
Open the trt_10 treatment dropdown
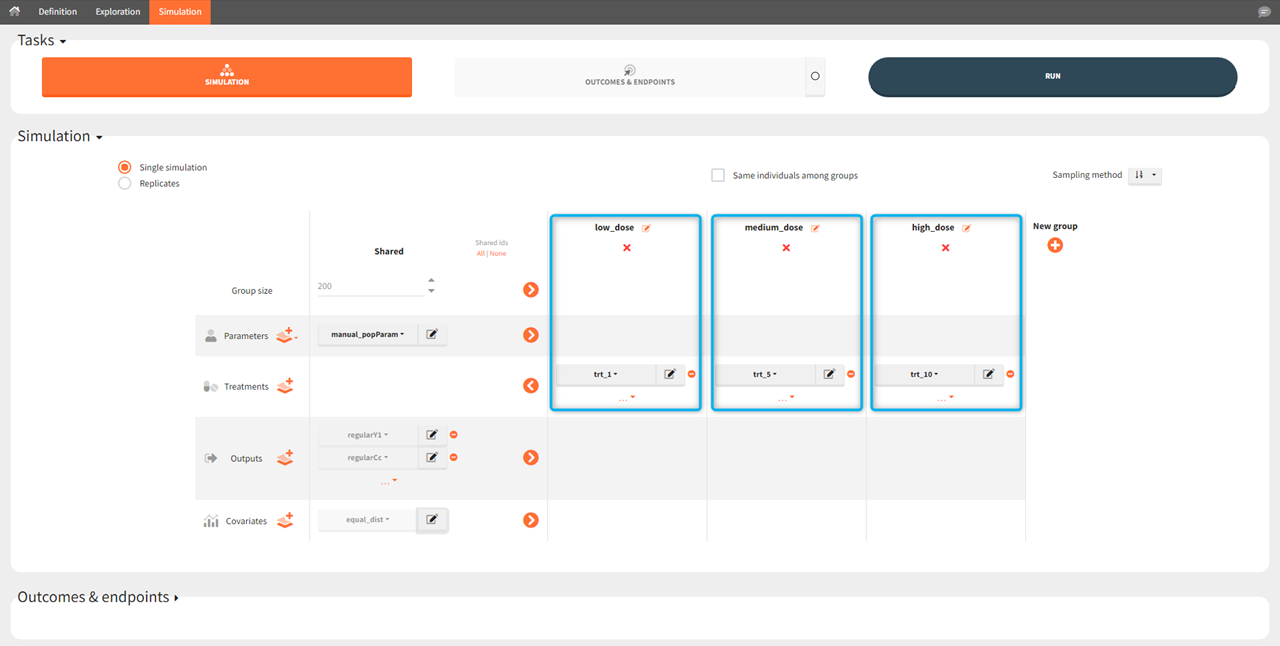point(924,374)
